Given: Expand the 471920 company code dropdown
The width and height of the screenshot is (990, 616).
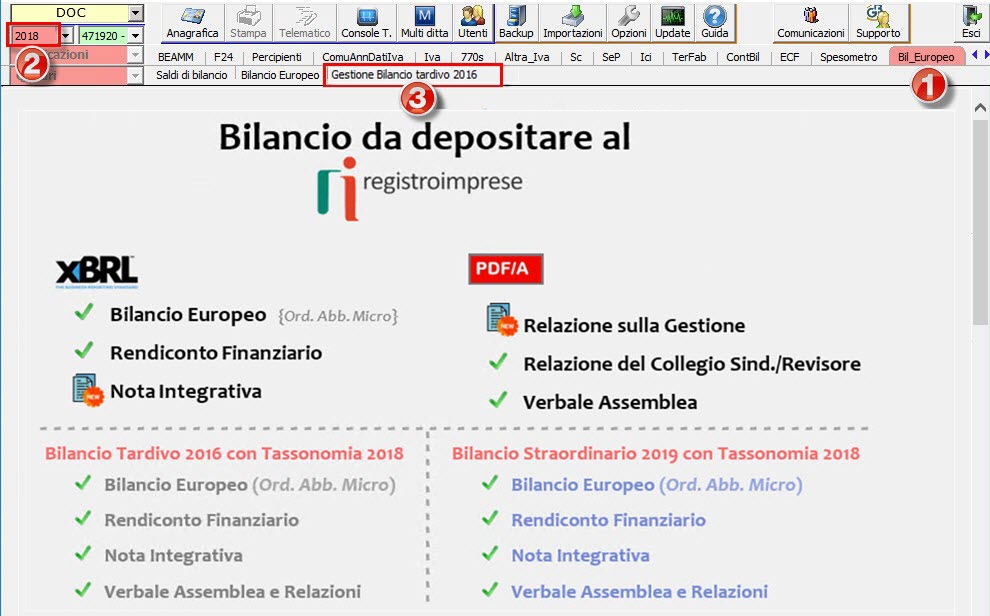Looking at the screenshot, I should tap(136, 36).
